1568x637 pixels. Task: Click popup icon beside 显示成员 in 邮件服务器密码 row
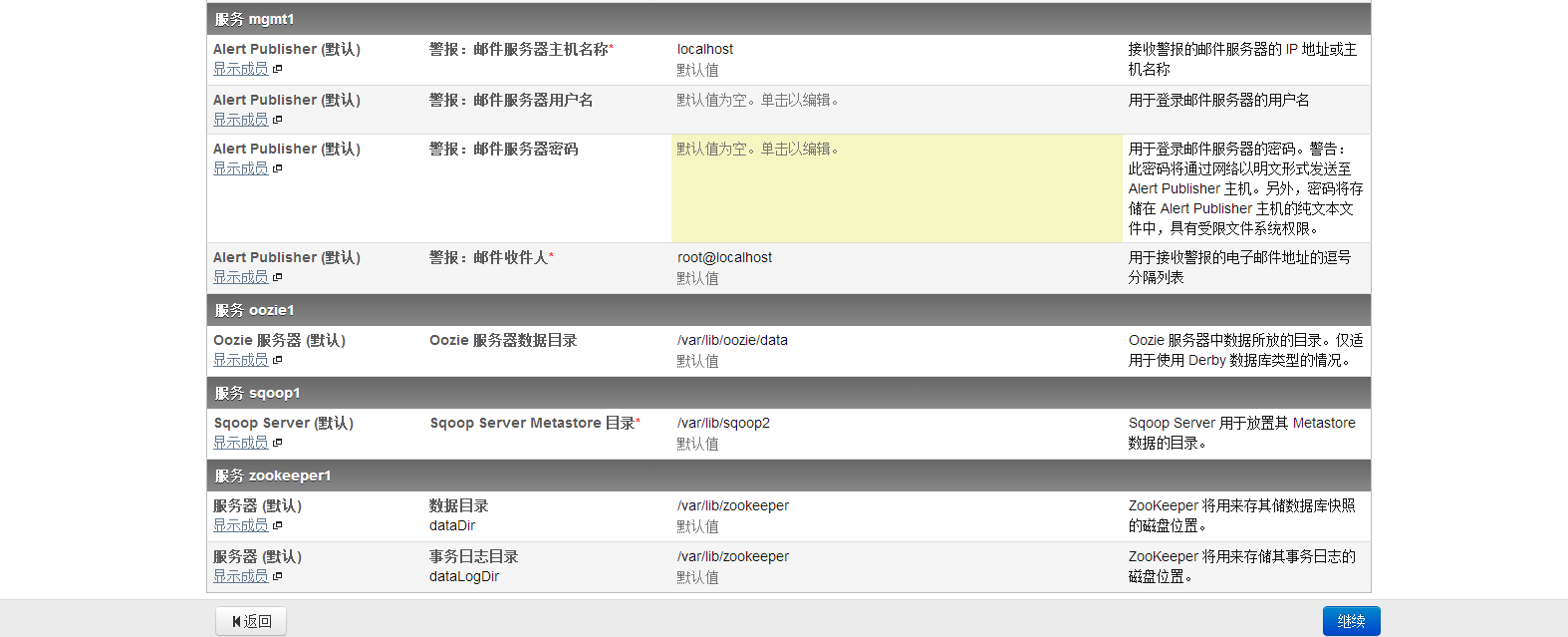(278, 168)
